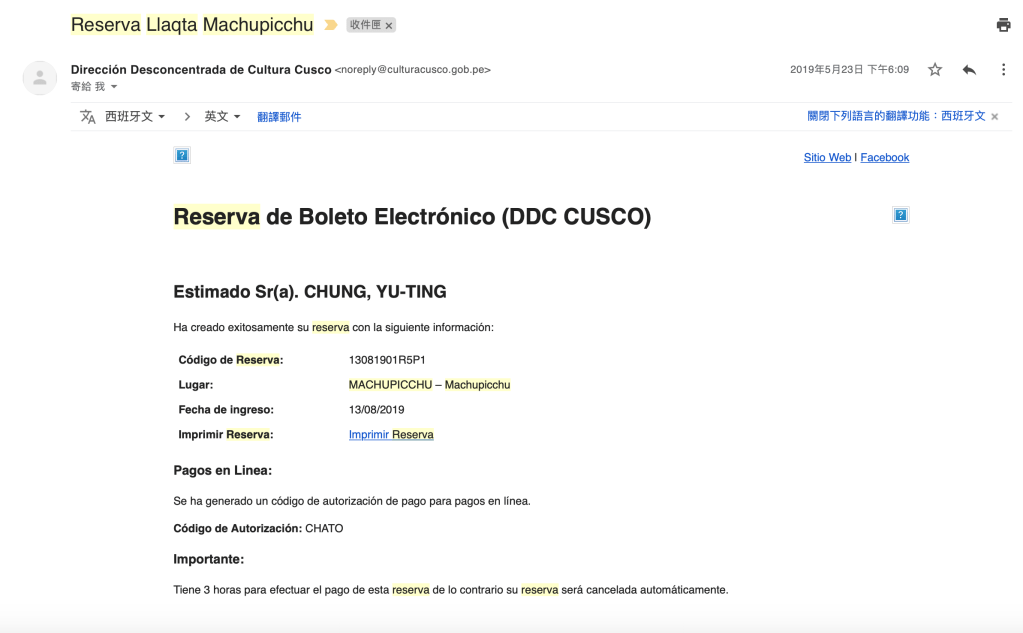1023x633 pixels.
Task: Click the translate icon in translation bar
Action: (x=88, y=117)
